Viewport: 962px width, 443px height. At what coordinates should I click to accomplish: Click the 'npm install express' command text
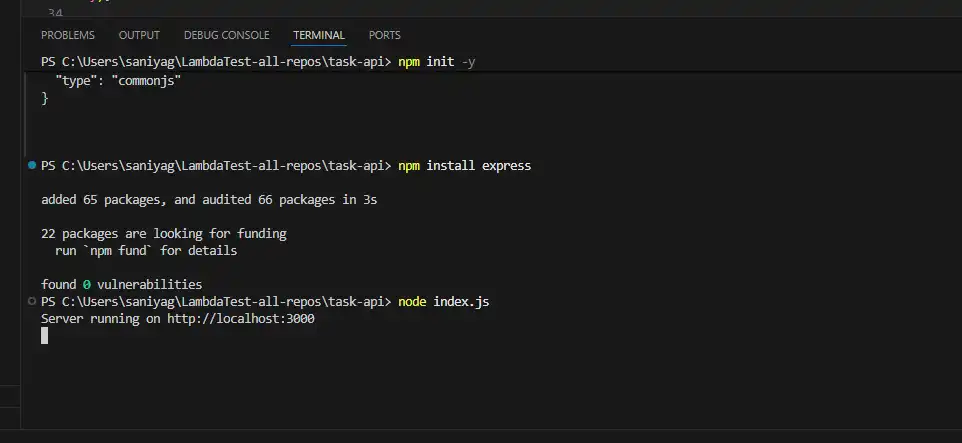(x=464, y=165)
